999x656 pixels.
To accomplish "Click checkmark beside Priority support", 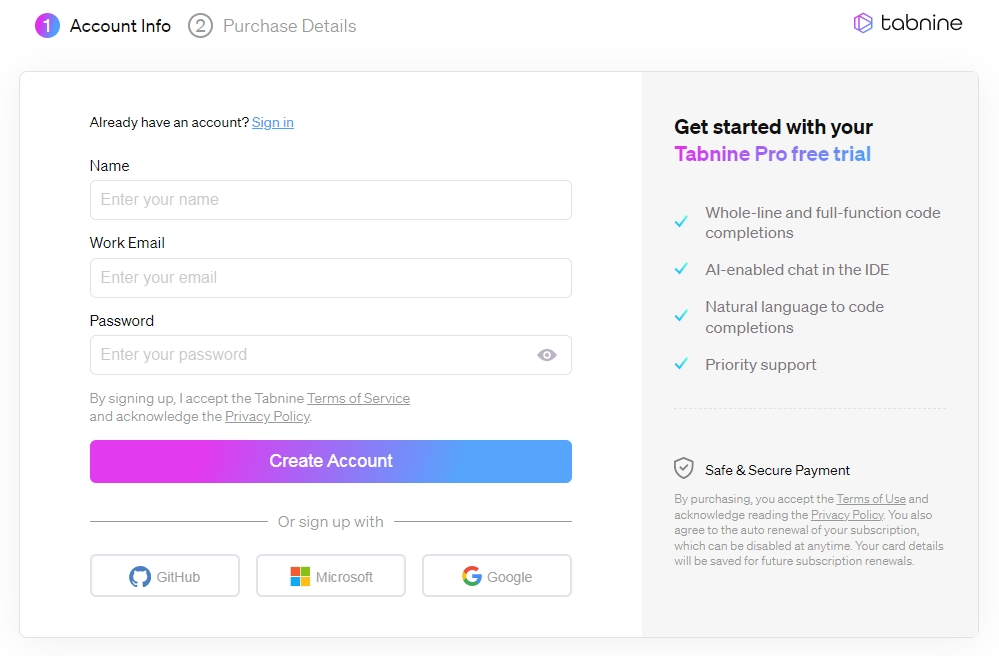I will click(x=681, y=364).
